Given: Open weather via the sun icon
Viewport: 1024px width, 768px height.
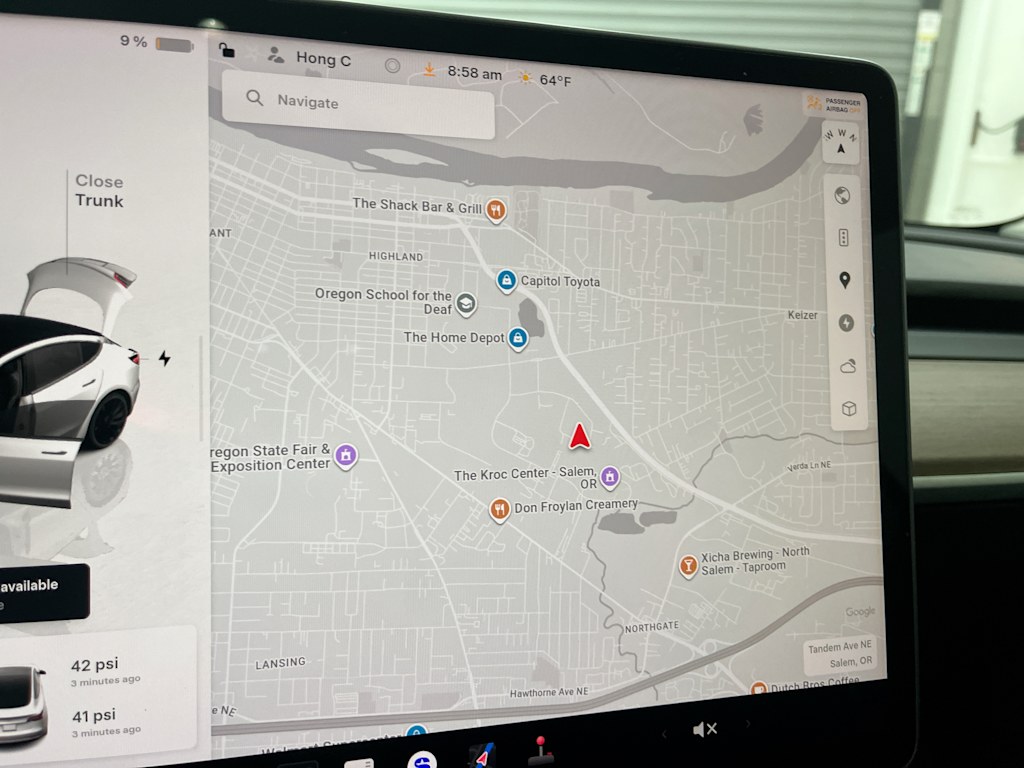Looking at the screenshot, I should point(525,78).
